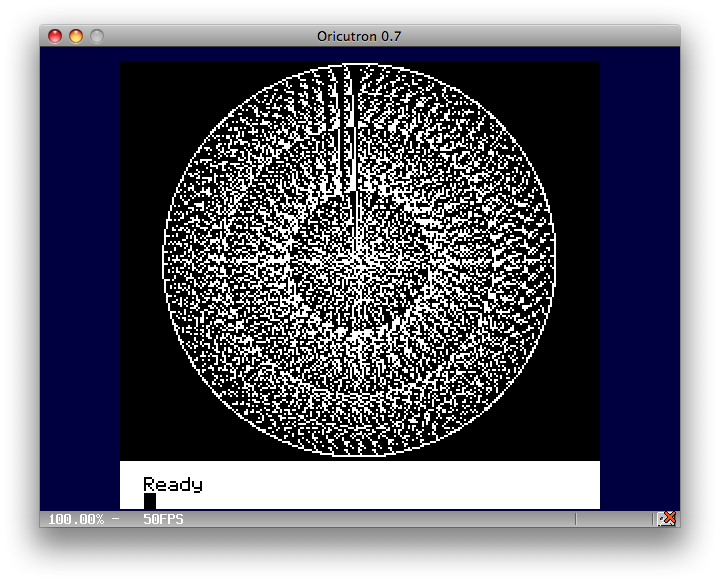Minimize the Oricutron window with the yellow button

pos(76,36)
